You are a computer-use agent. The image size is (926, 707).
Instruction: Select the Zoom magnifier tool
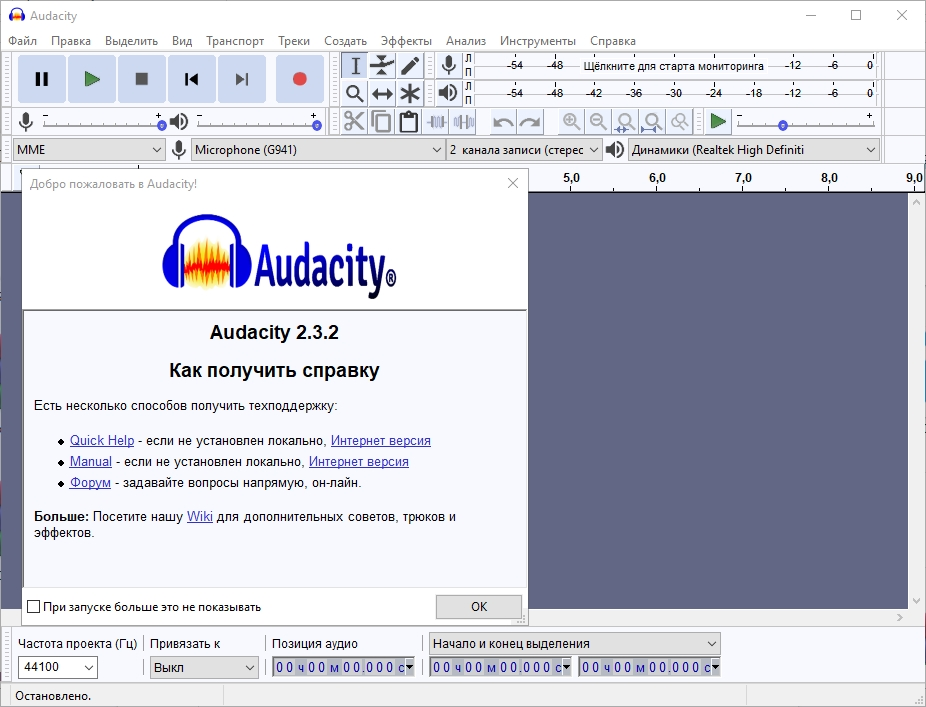click(x=355, y=93)
